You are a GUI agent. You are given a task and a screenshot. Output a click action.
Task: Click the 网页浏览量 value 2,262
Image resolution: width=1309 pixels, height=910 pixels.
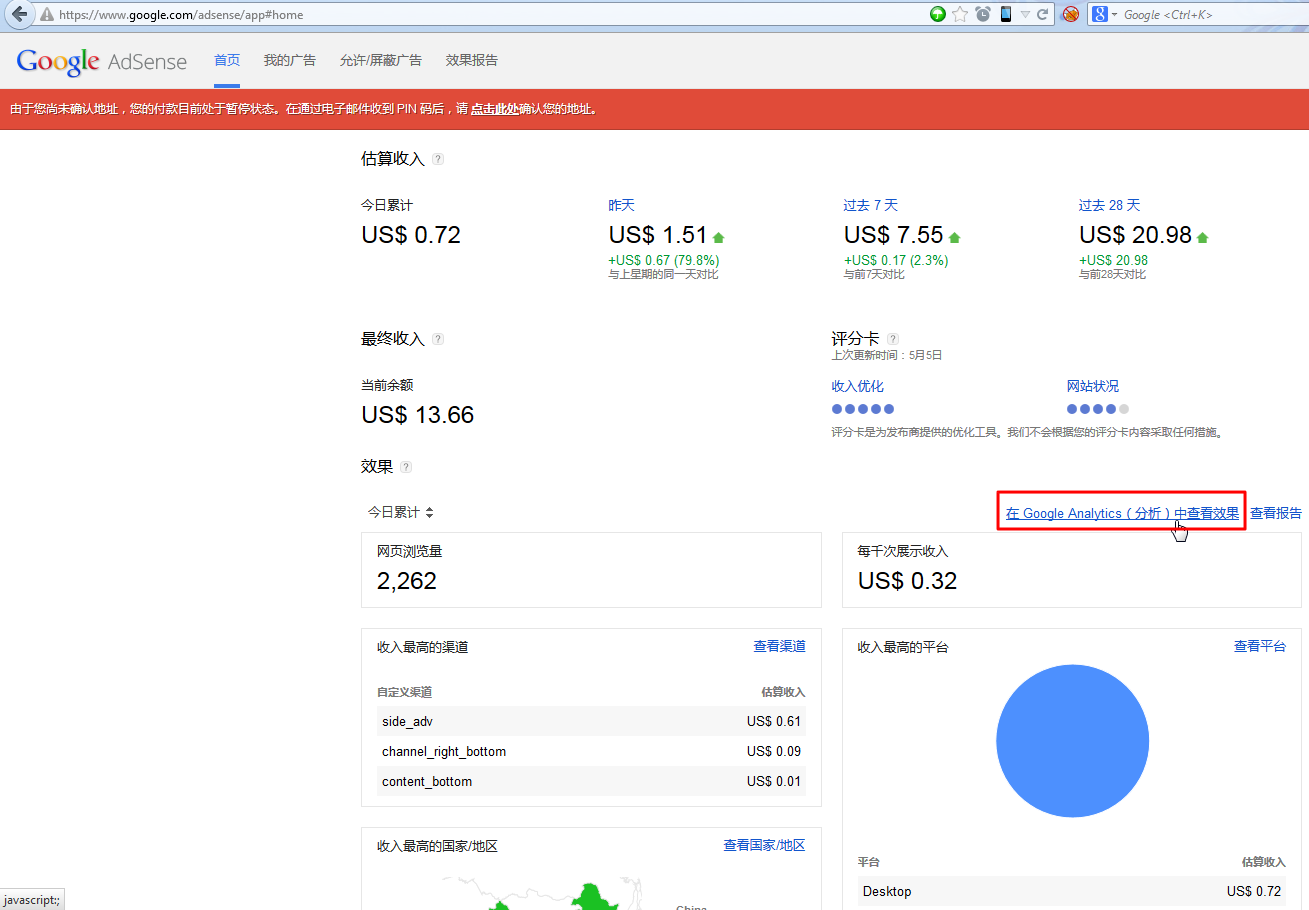(x=407, y=581)
